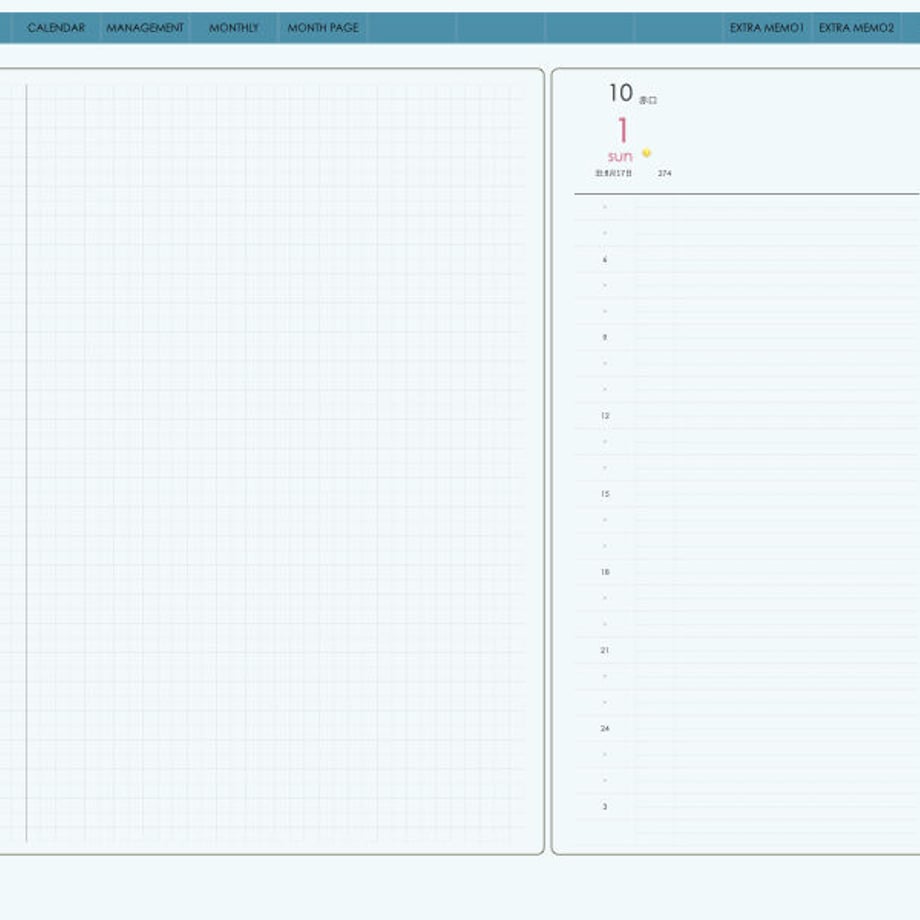The image size is (920, 920).
Task: Click the yellow moon phase icon
Action: pos(647,153)
